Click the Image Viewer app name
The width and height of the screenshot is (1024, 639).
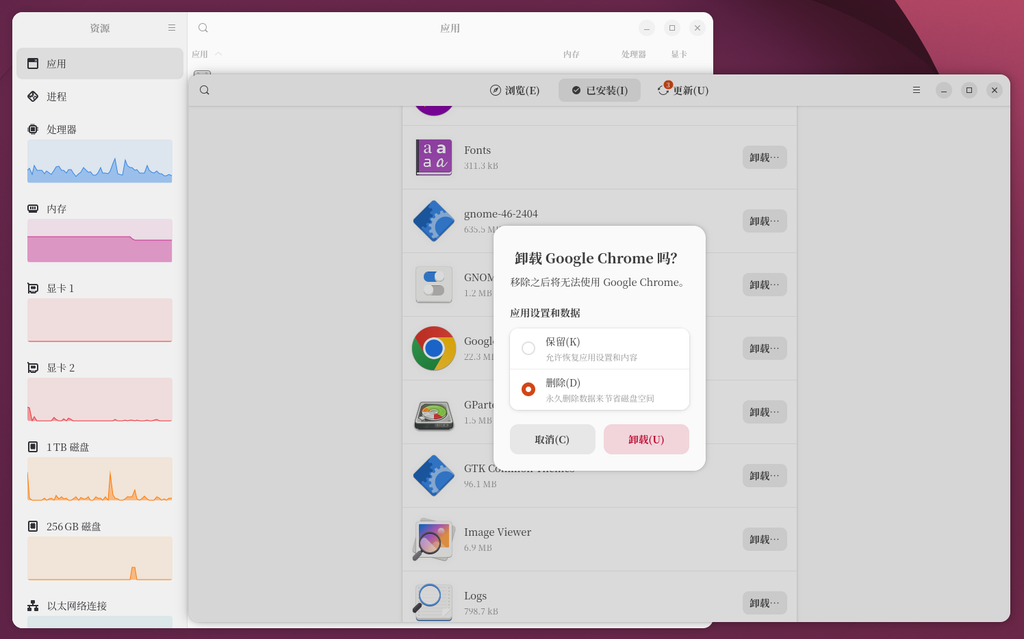pyautogui.click(x=498, y=532)
